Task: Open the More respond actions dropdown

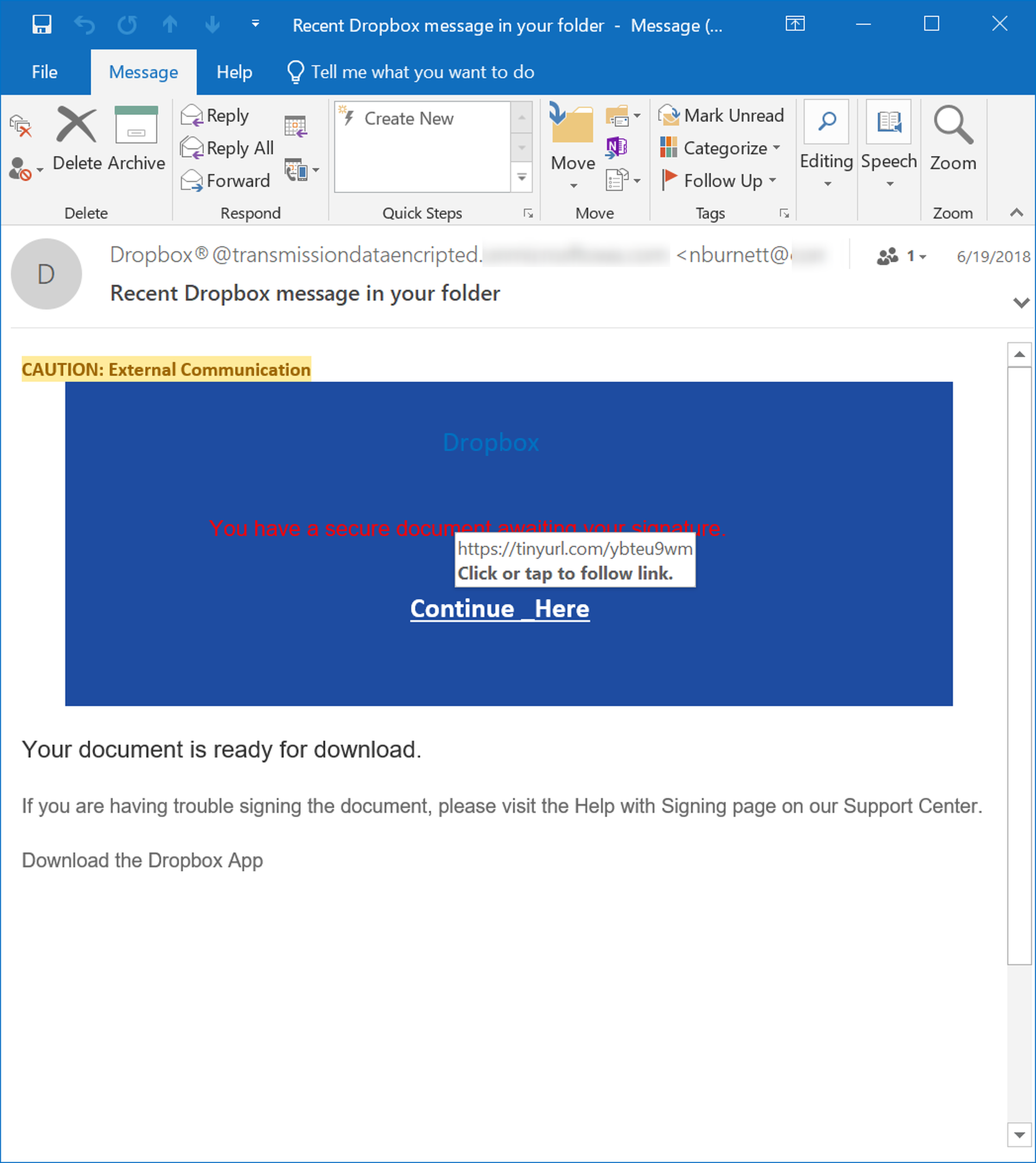Action: pos(301,170)
